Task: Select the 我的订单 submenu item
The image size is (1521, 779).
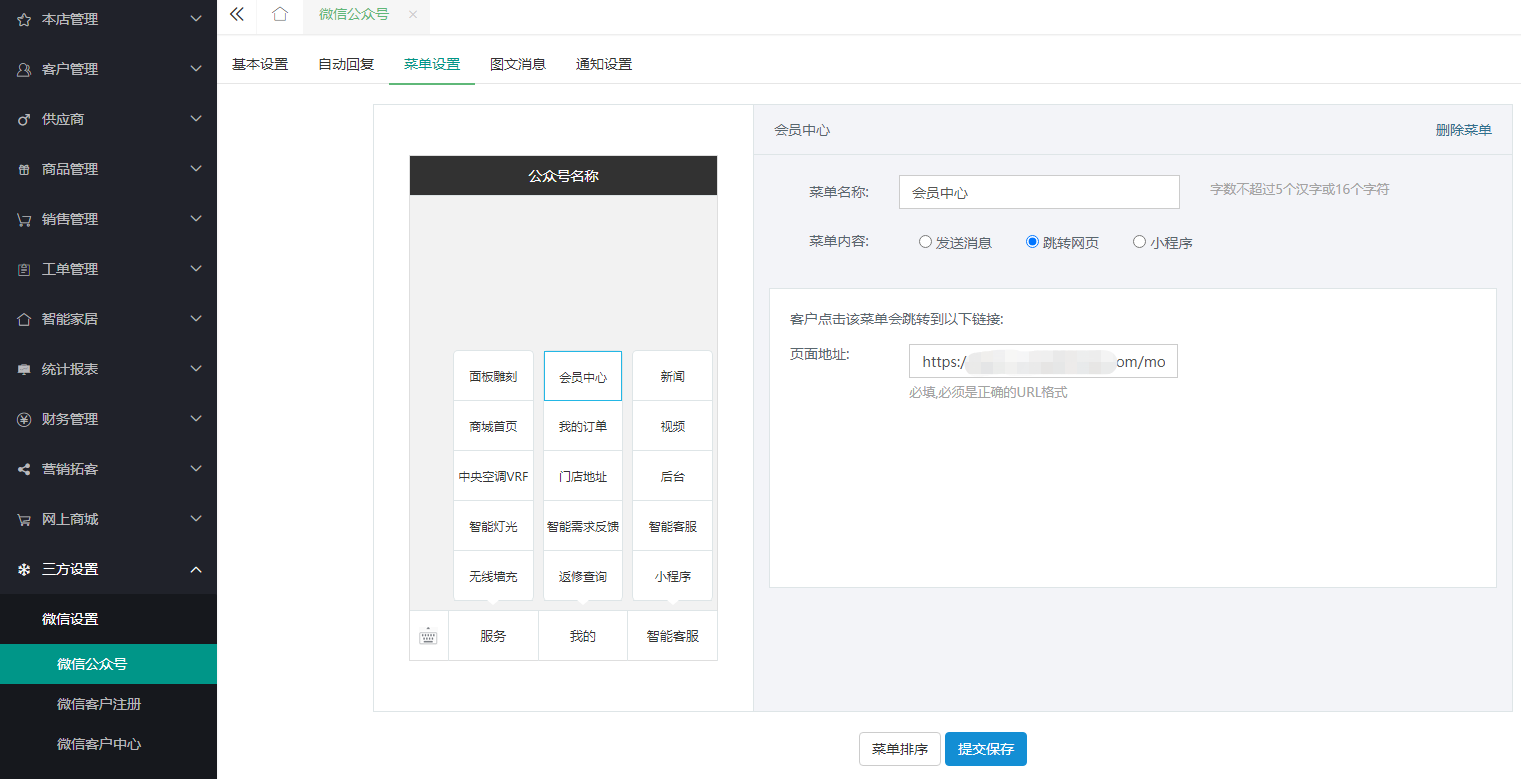Action: (x=583, y=426)
